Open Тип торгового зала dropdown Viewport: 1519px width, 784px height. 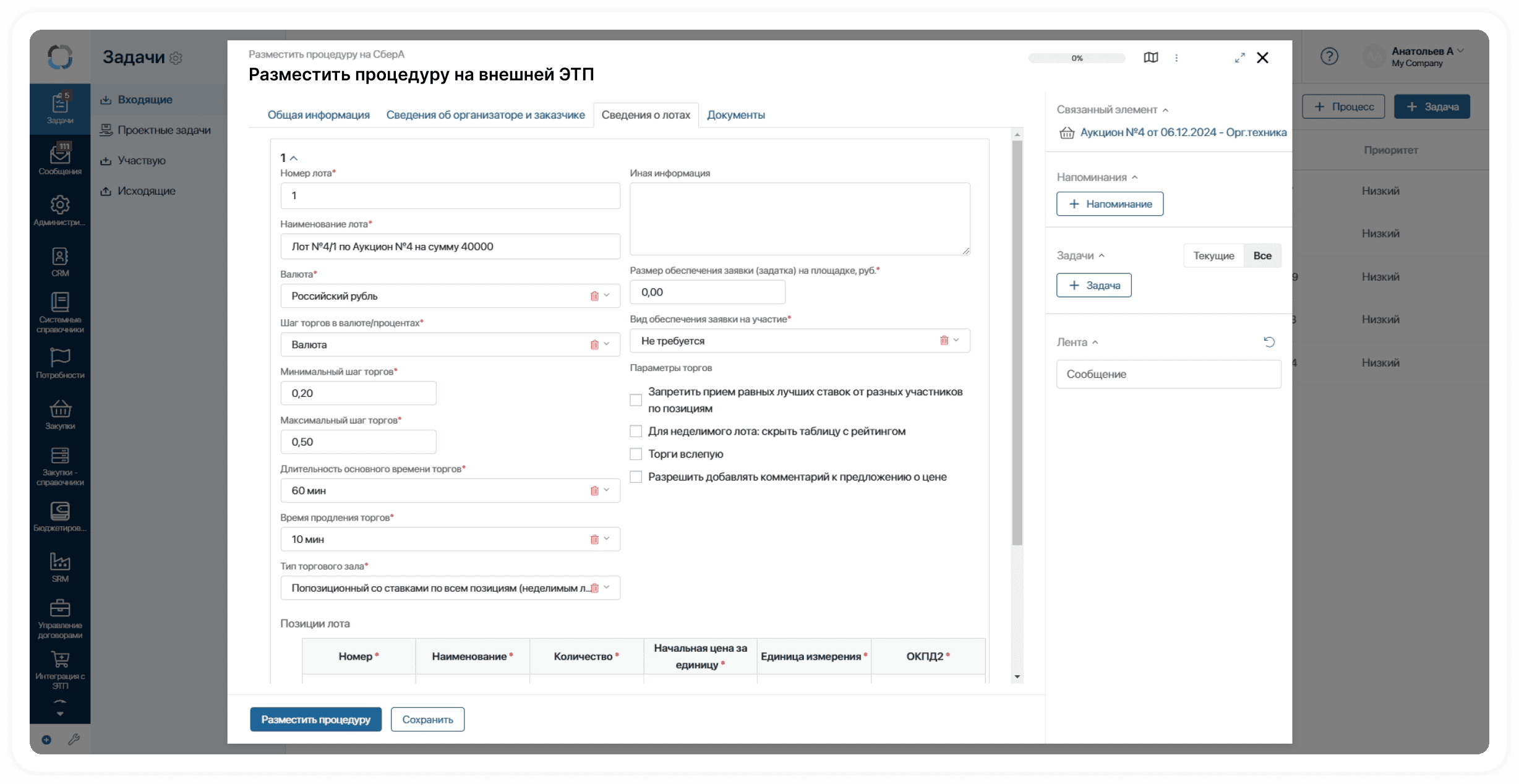tap(607, 588)
